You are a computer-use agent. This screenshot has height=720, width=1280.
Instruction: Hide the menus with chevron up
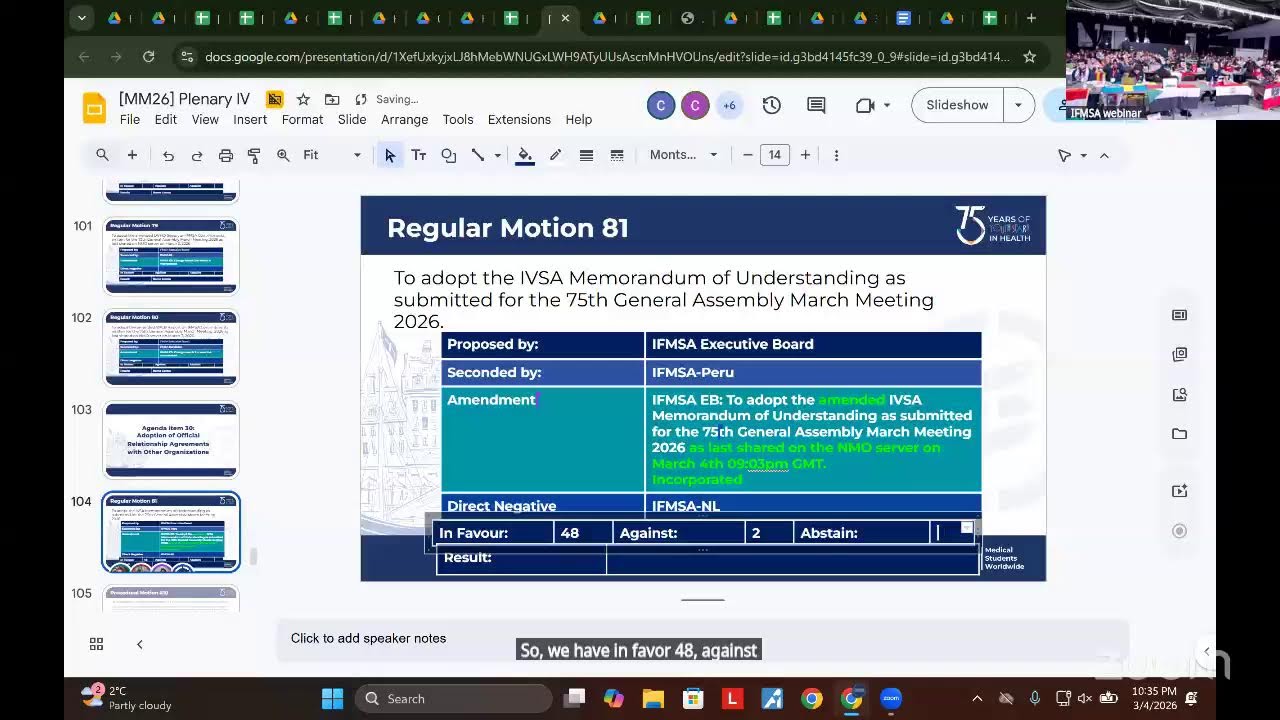coord(1104,155)
